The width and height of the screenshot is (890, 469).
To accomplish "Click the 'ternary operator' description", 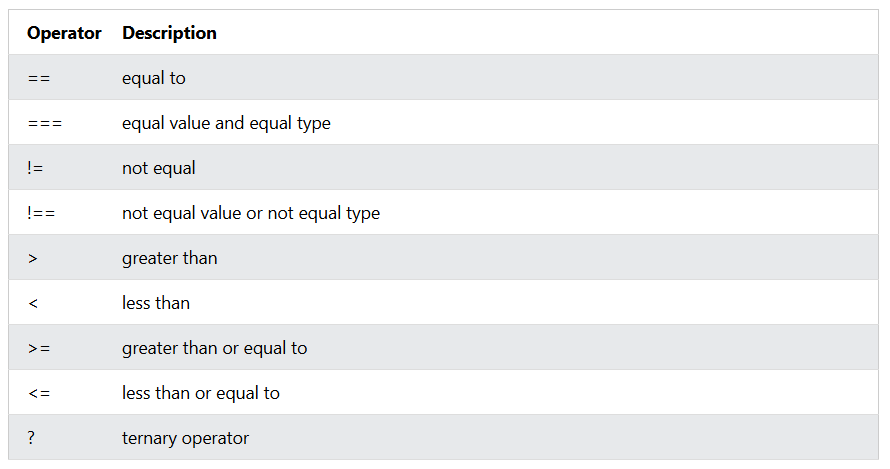I will pyautogui.click(x=185, y=438).
